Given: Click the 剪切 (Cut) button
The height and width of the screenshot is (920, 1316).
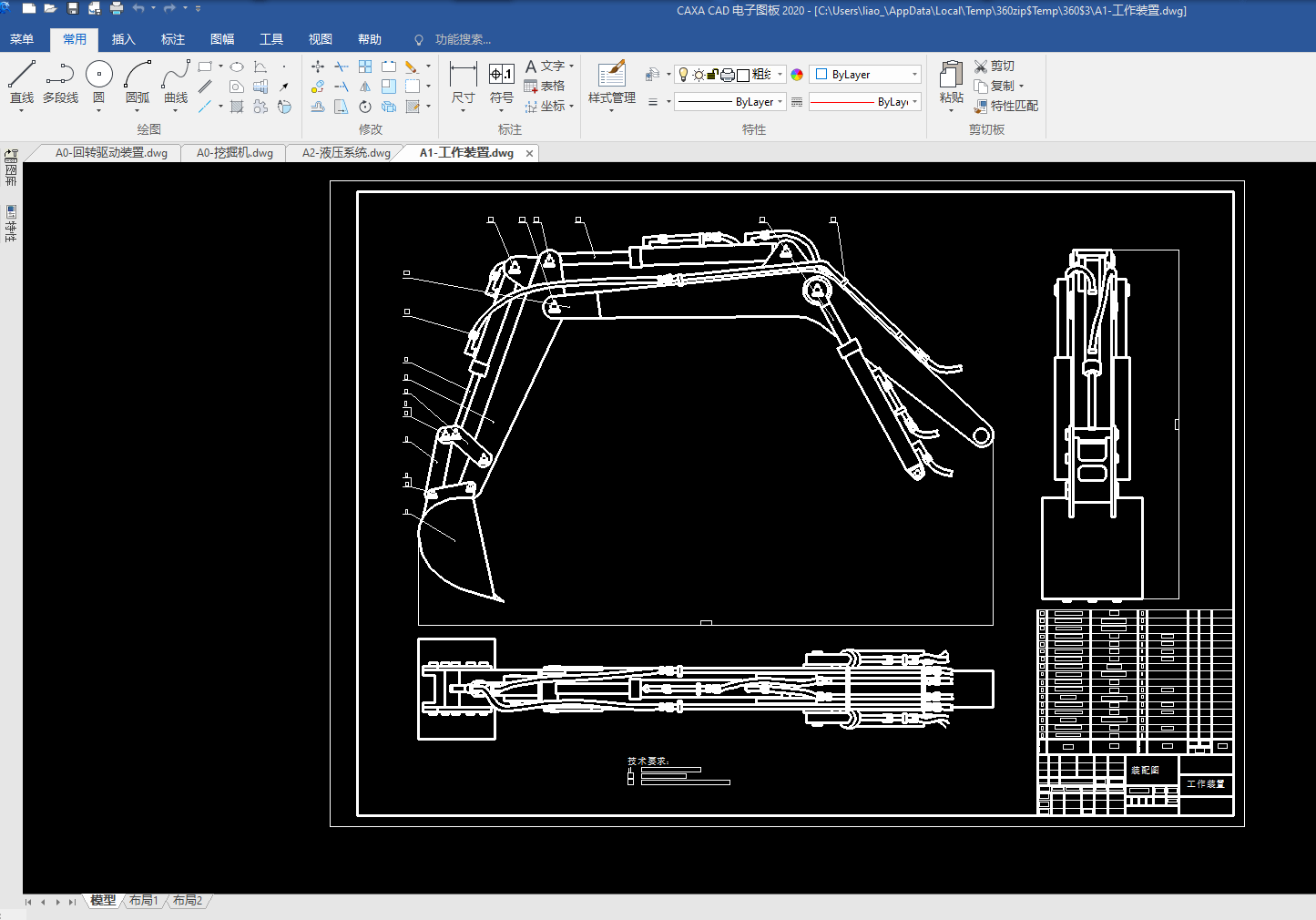Looking at the screenshot, I should [x=995, y=66].
